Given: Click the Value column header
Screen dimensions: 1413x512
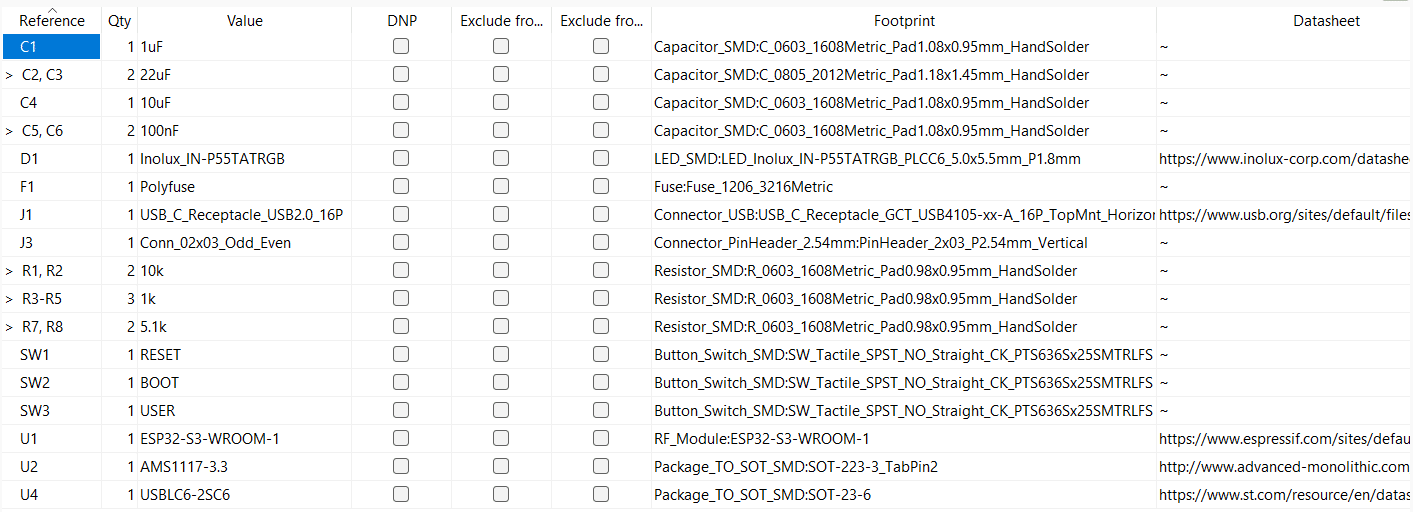Looking at the screenshot, I should point(244,20).
